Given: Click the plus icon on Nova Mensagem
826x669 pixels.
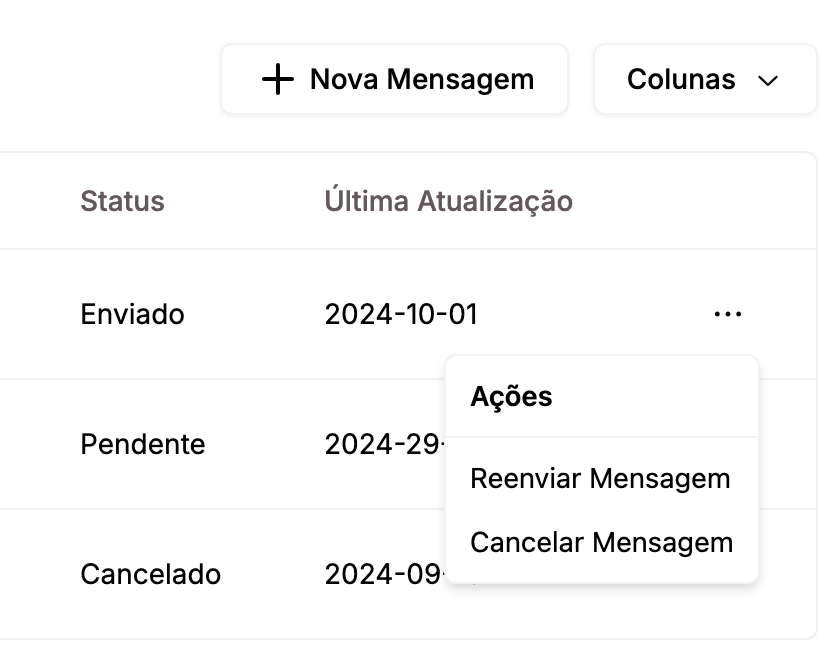Looking at the screenshot, I should [x=277, y=79].
